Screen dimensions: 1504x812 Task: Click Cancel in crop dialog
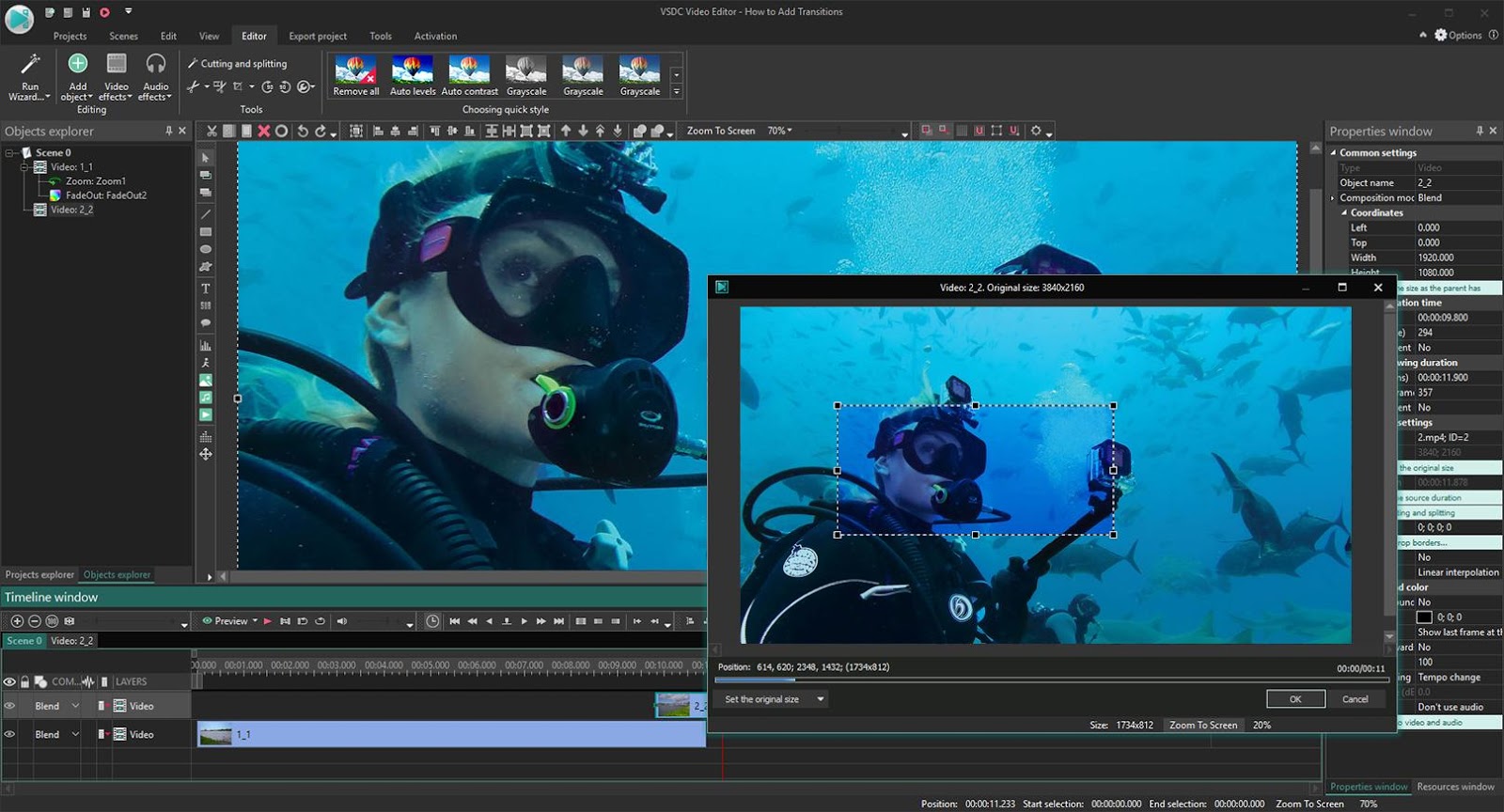tap(1355, 699)
